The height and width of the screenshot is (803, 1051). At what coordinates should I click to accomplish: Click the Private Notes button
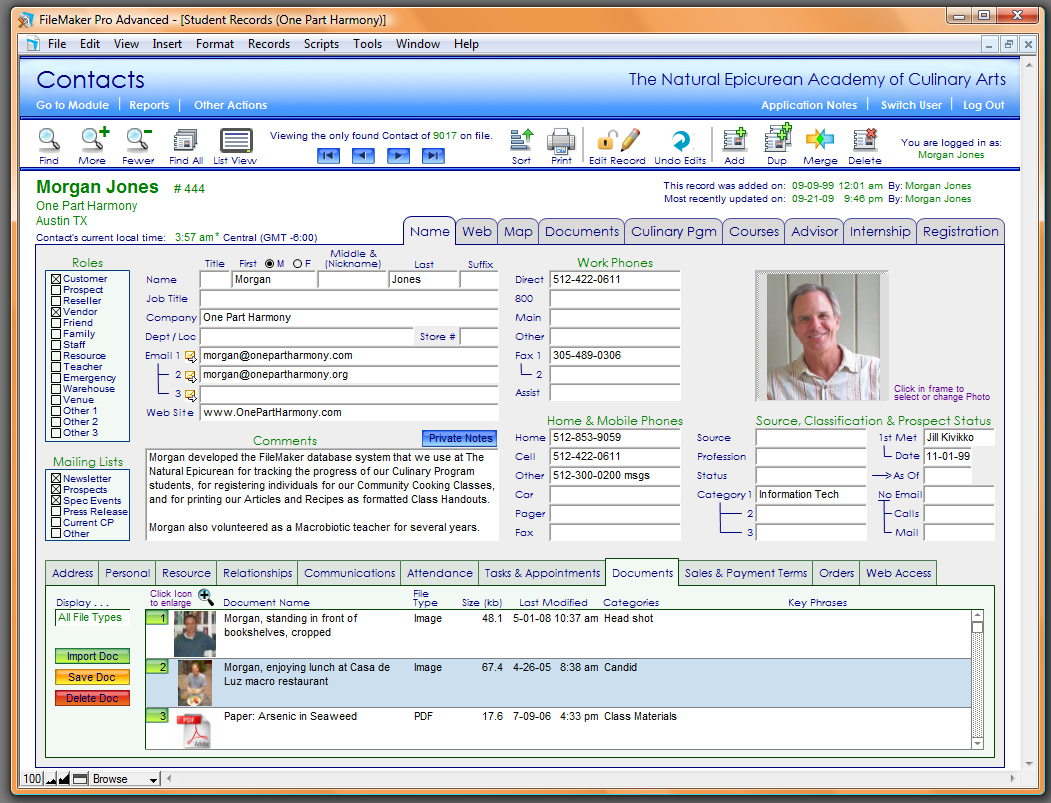(460, 438)
